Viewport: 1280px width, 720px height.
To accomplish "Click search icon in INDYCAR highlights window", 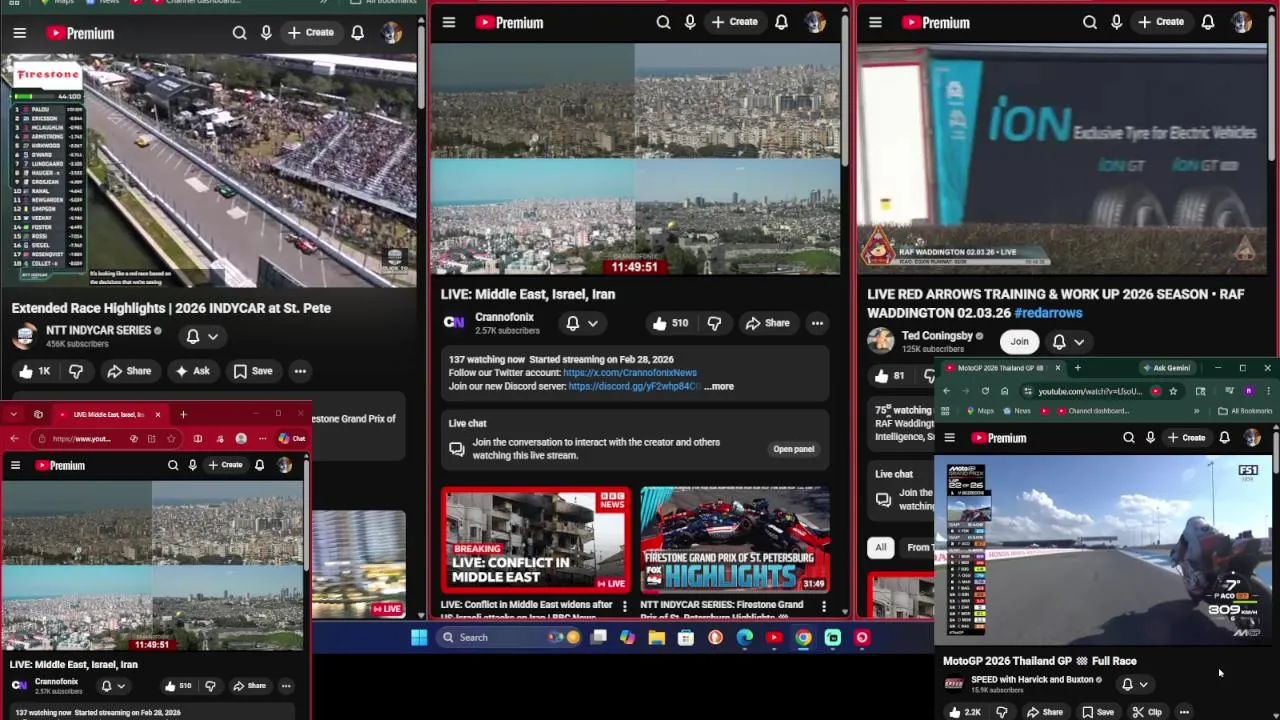I will click(x=239, y=33).
